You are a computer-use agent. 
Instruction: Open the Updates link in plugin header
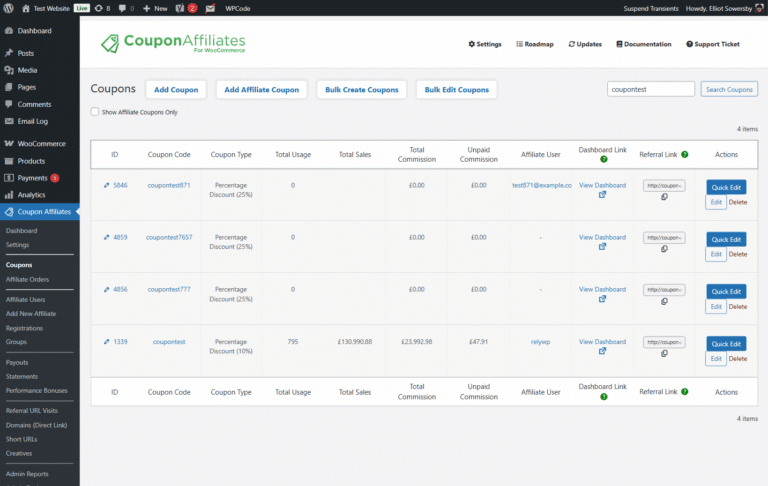point(585,44)
